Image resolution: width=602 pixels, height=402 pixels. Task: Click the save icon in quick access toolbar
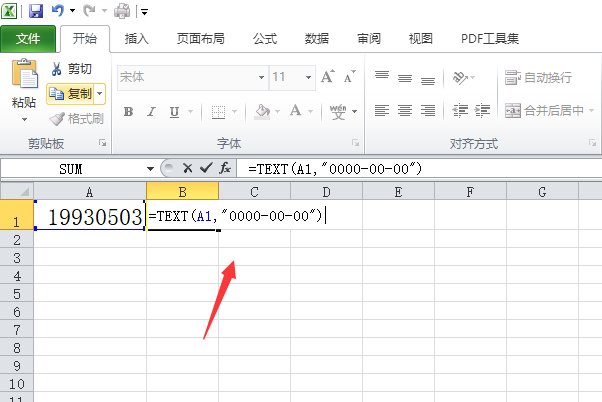point(36,11)
